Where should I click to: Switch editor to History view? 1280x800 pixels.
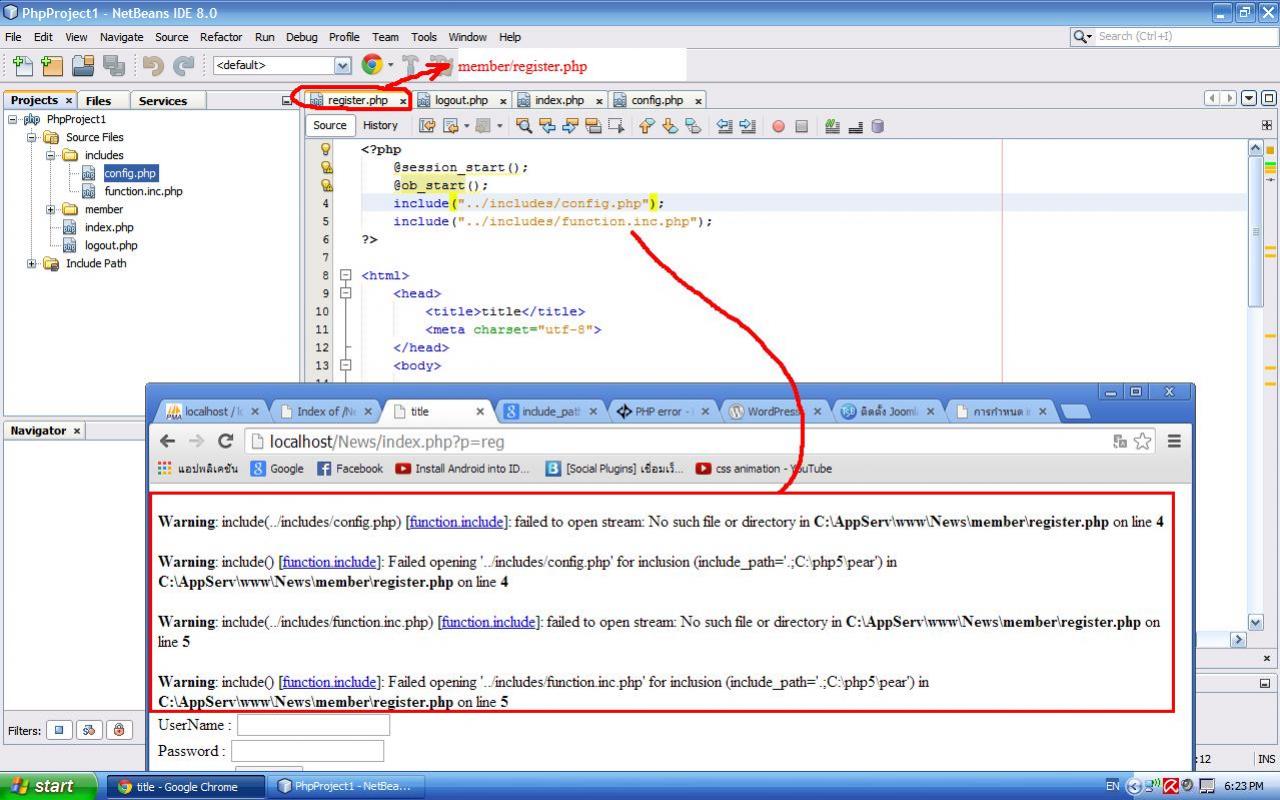tap(380, 126)
